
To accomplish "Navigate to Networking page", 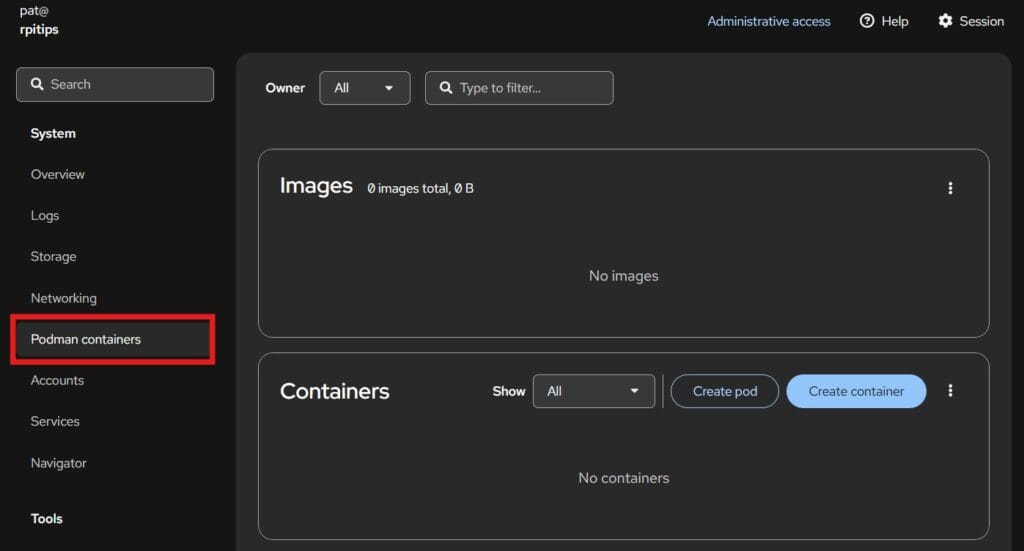I will tap(63, 298).
